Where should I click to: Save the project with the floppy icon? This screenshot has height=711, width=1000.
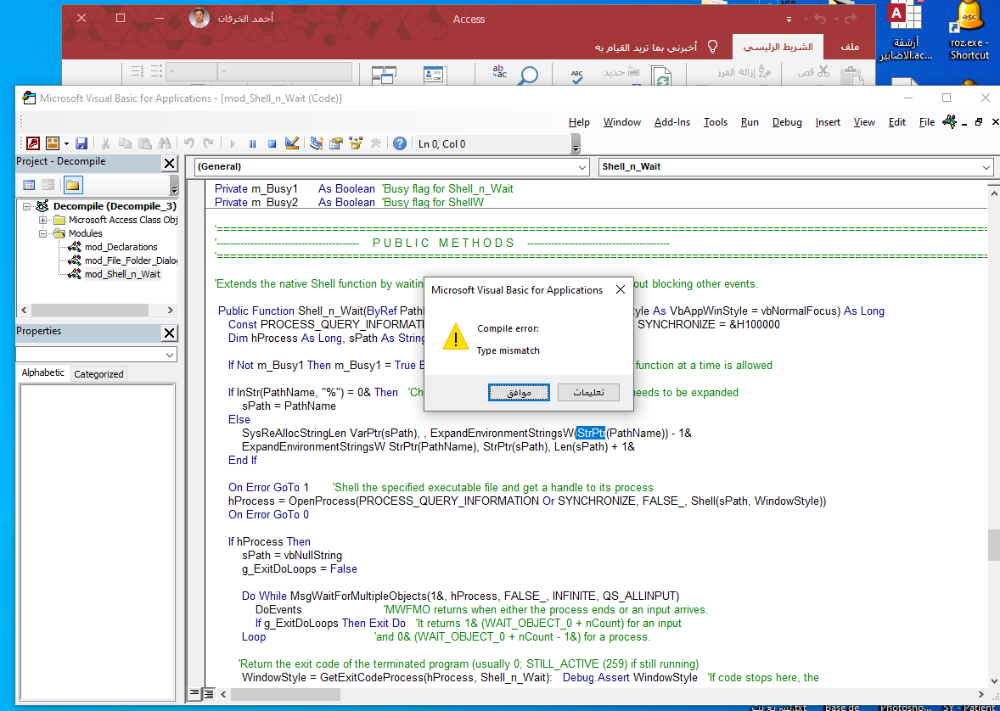[81, 143]
